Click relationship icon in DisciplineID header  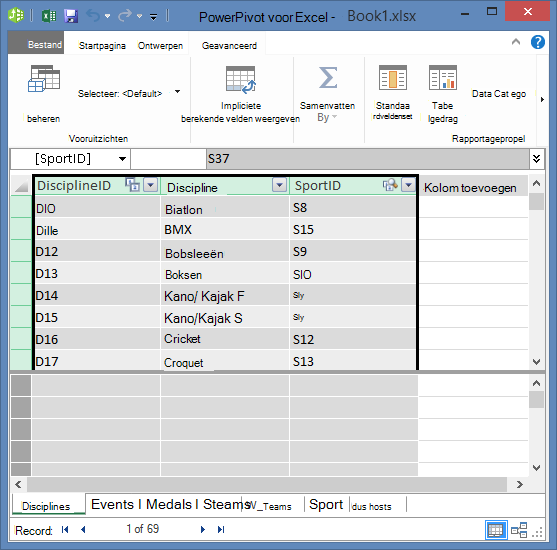point(133,185)
